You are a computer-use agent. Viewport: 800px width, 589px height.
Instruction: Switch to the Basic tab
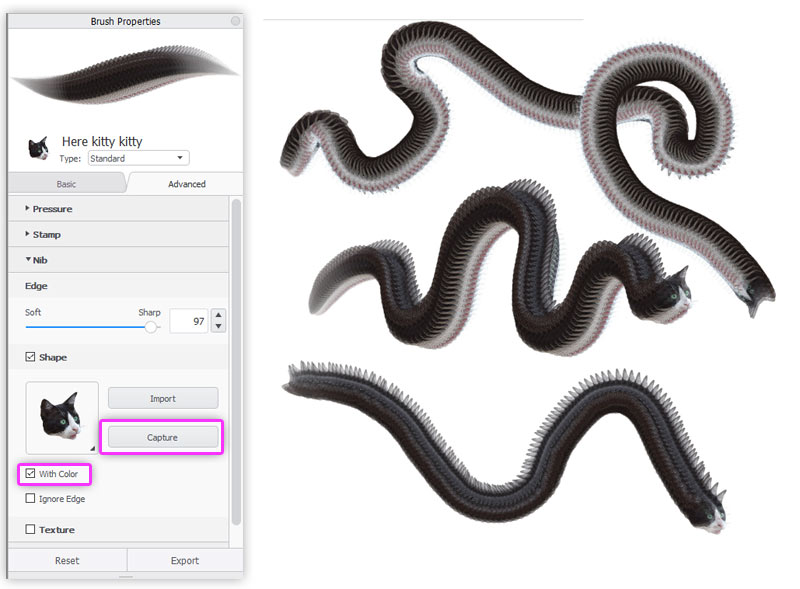pyautogui.click(x=66, y=184)
